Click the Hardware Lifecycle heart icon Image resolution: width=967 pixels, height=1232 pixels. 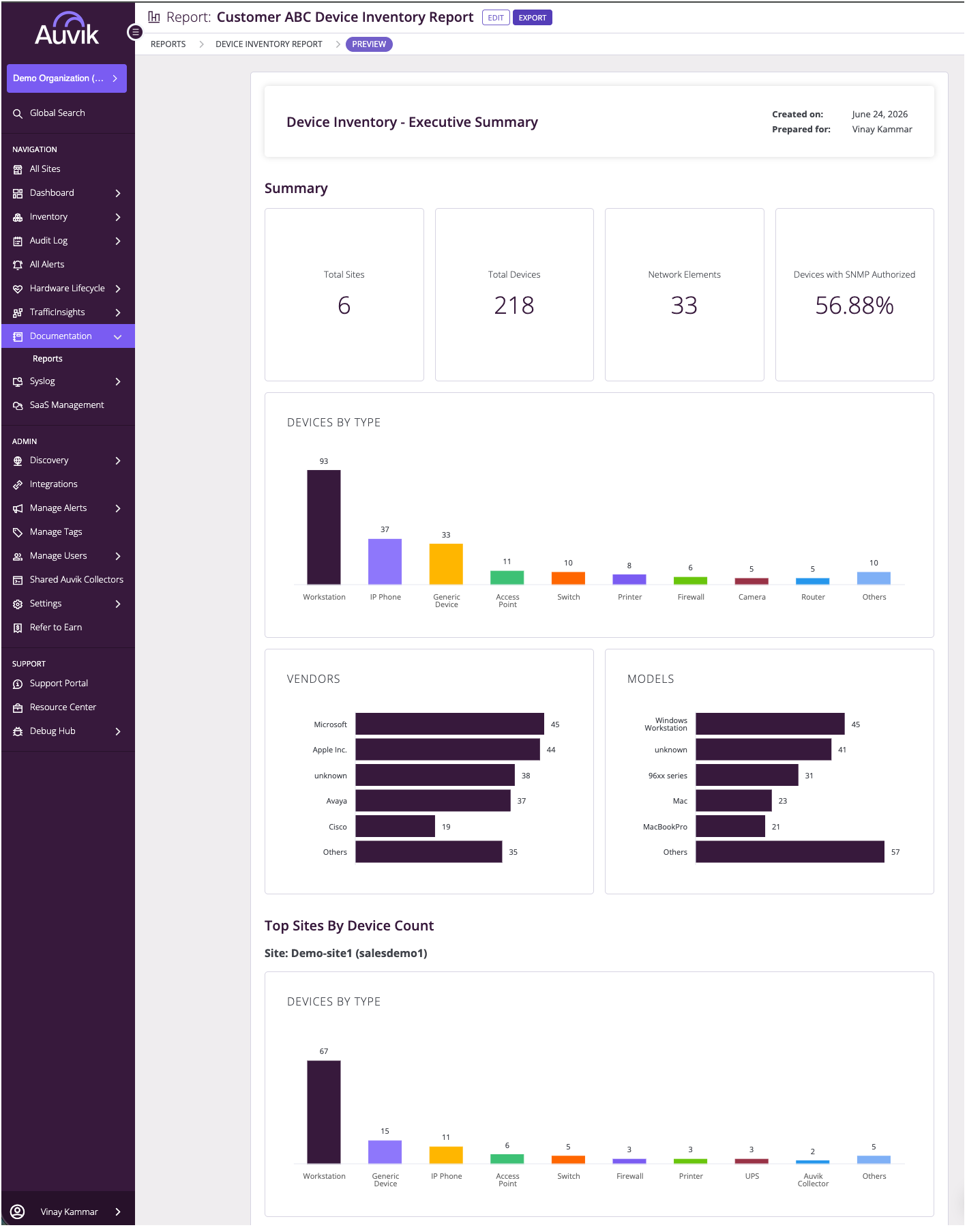coord(18,289)
